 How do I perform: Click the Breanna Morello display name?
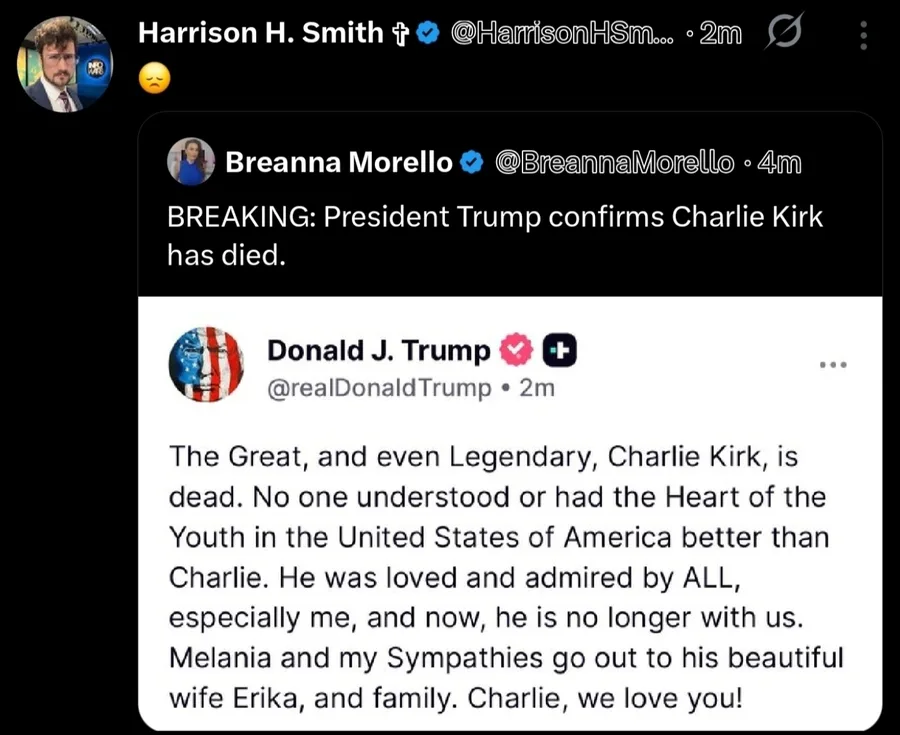point(338,162)
